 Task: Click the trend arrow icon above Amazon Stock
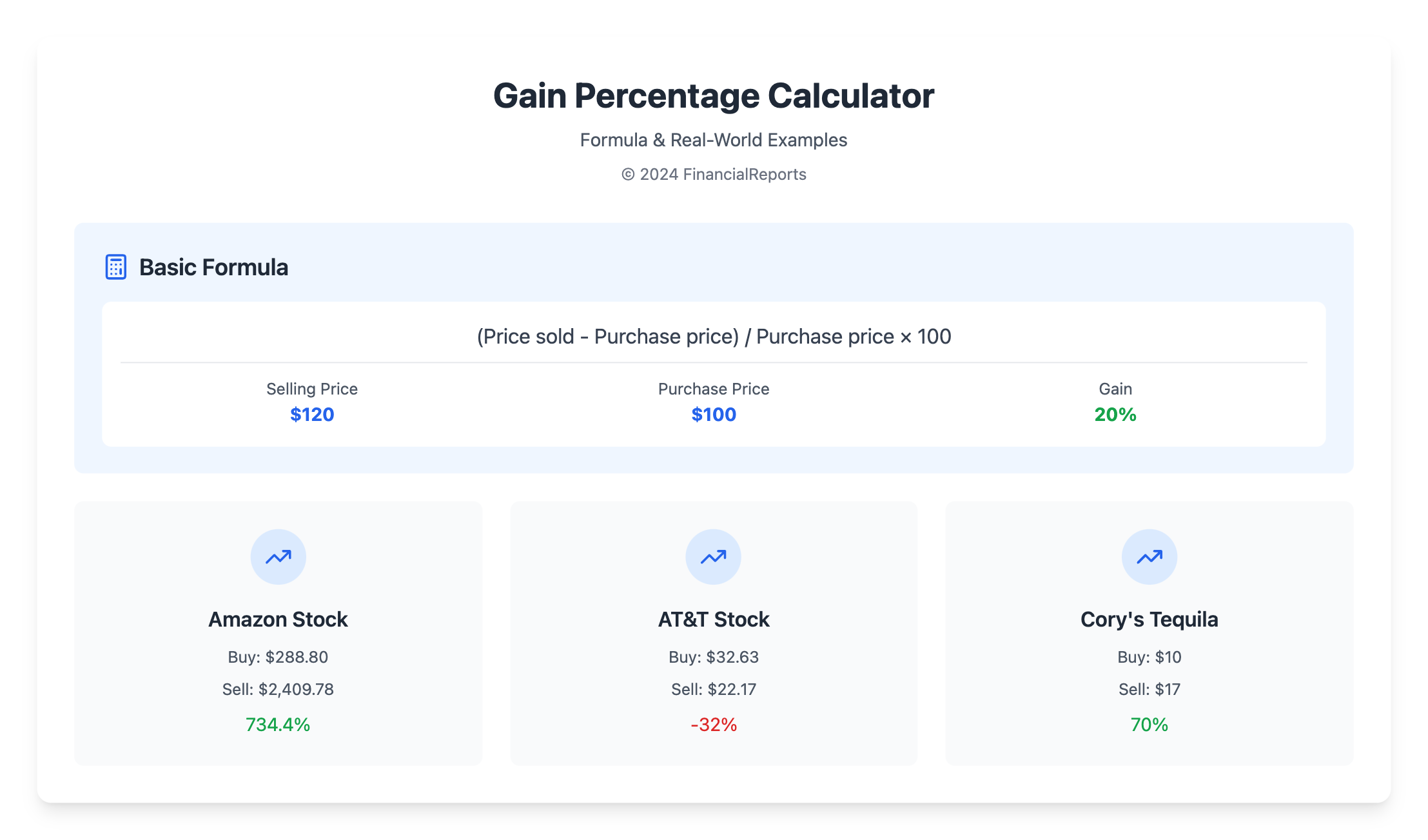click(279, 557)
